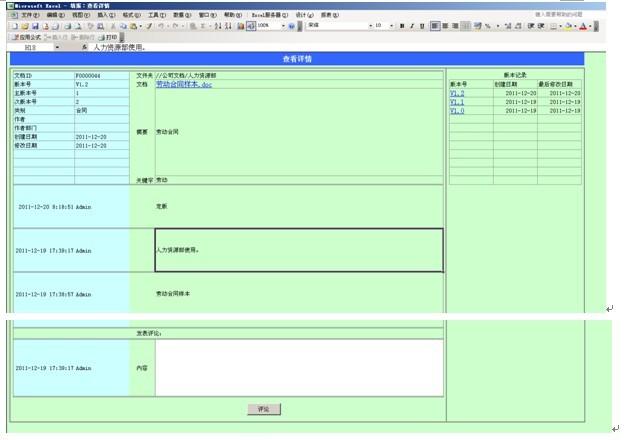Click the Undo arrow icon
The image size is (626, 440).
161,26
